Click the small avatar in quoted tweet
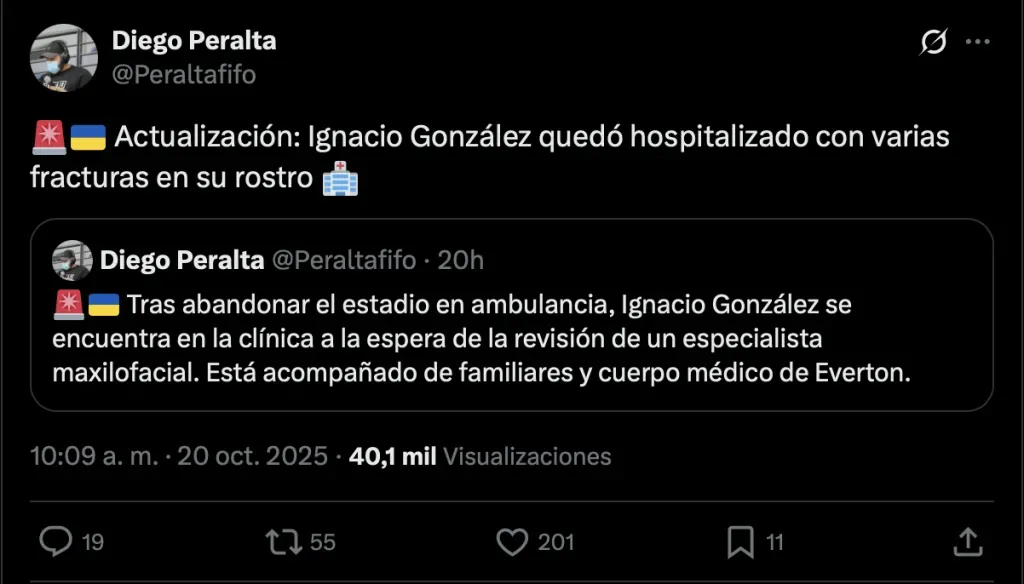The height and width of the screenshot is (584, 1024). (x=73, y=261)
